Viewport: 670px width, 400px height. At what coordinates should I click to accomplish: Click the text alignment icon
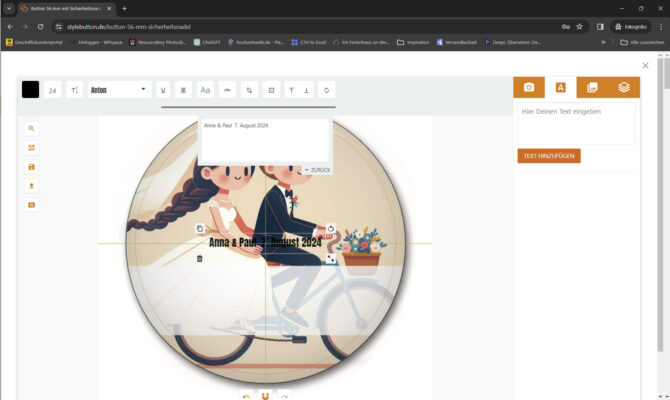tap(184, 90)
